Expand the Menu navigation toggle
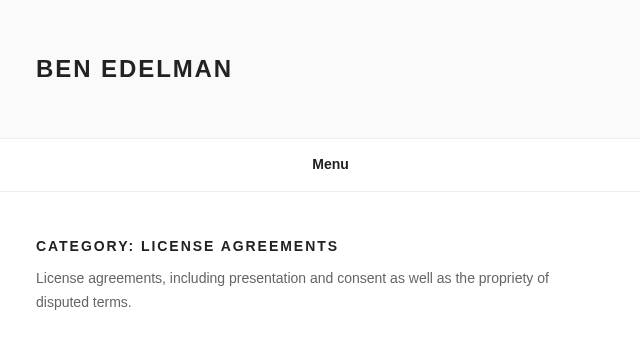 [x=330, y=164]
